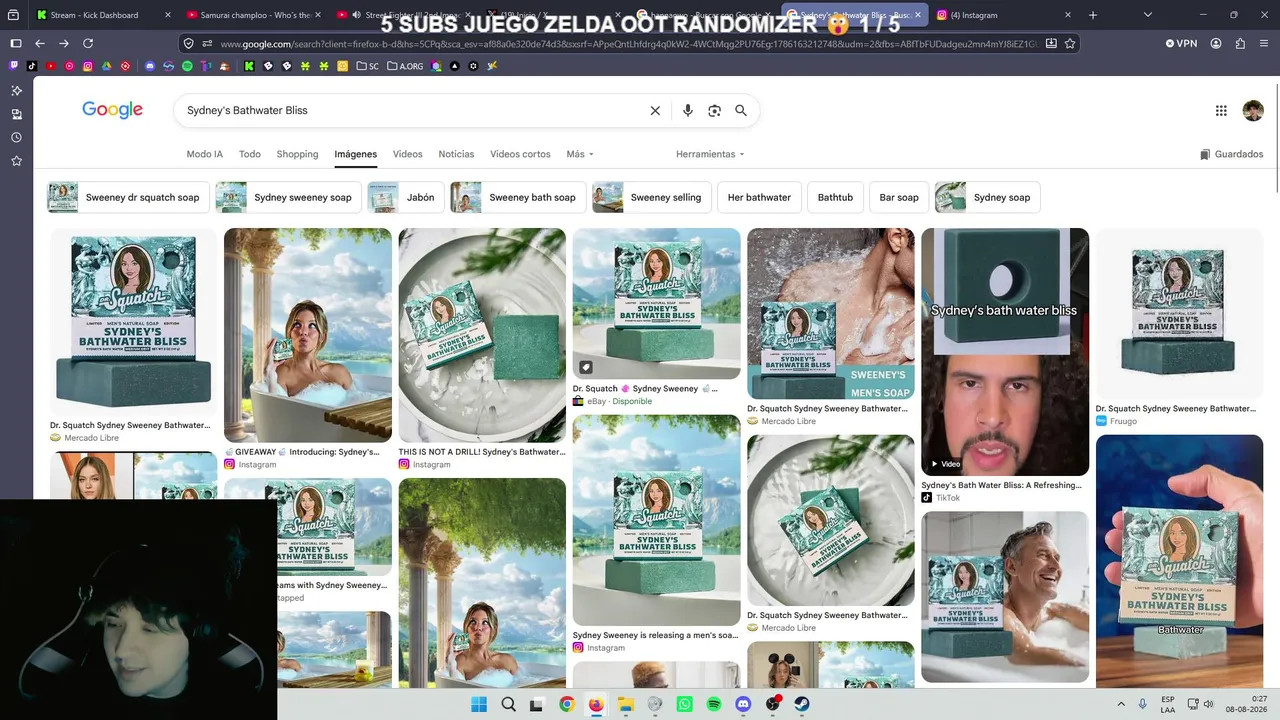Filter by Sweeney dr squatch soap chip
This screenshot has height=720, width=1280.
point(128,197)
